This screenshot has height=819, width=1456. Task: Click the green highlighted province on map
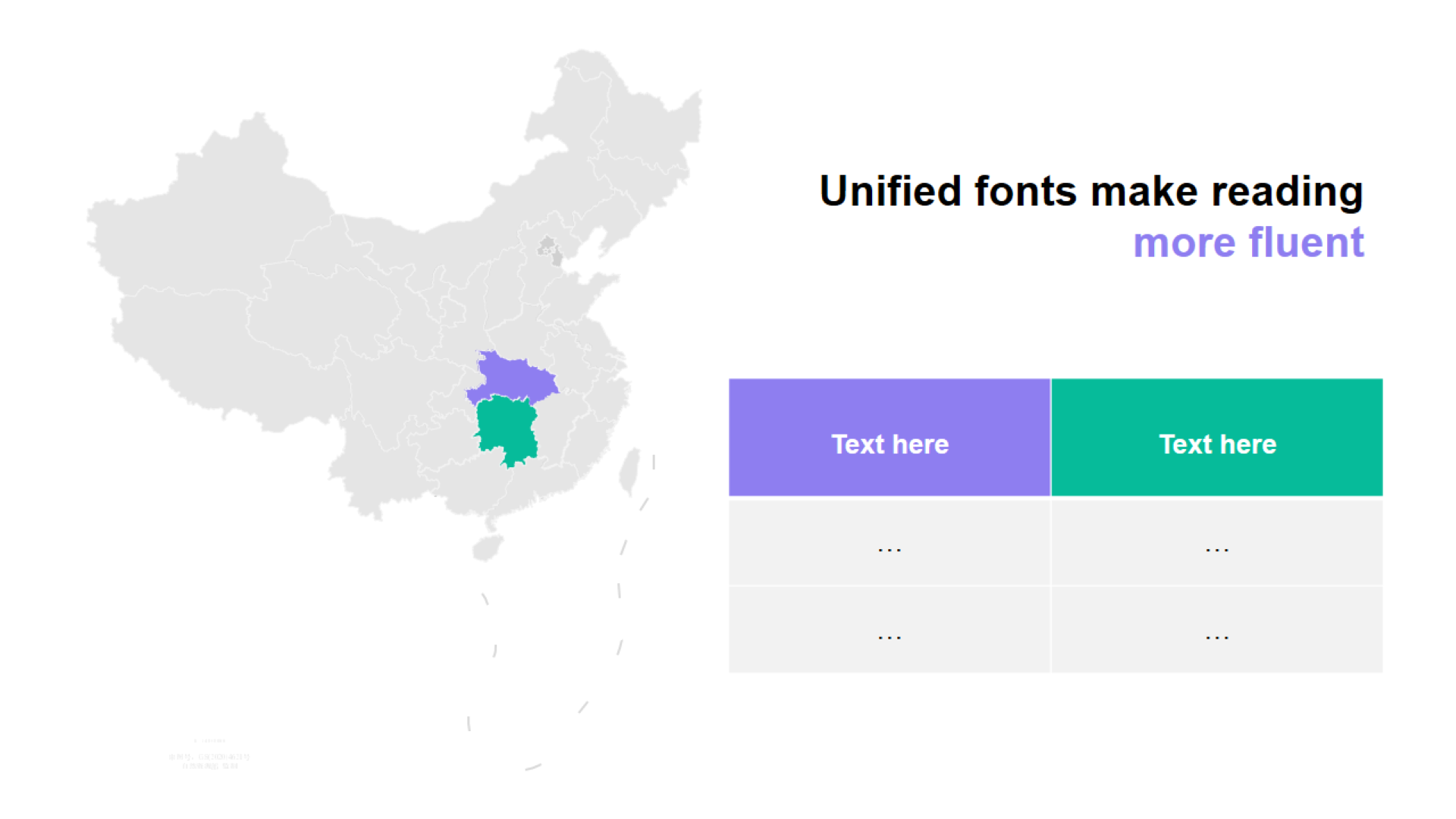click(x=506, y=429)
